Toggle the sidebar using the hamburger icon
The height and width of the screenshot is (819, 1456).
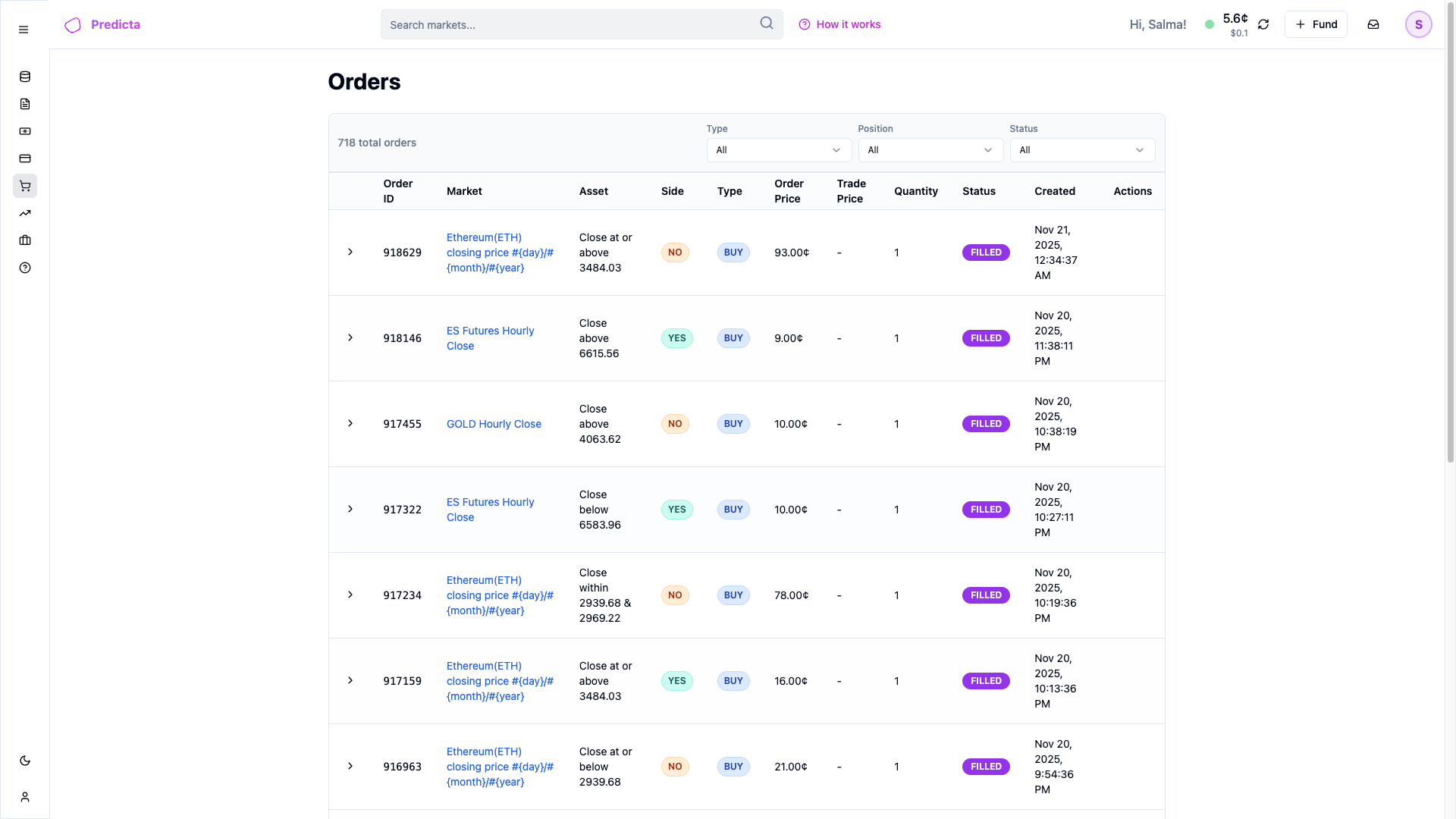23,30
